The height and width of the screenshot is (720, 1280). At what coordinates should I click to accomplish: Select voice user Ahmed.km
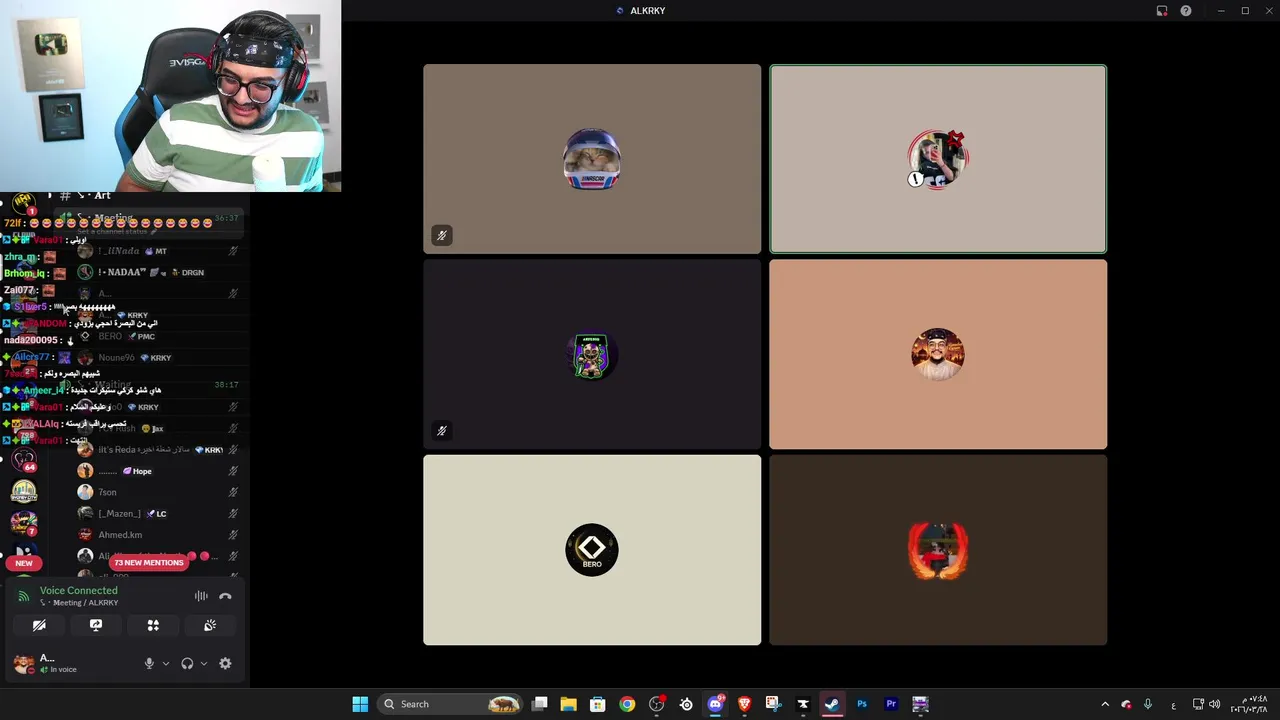tap(158, 535)
